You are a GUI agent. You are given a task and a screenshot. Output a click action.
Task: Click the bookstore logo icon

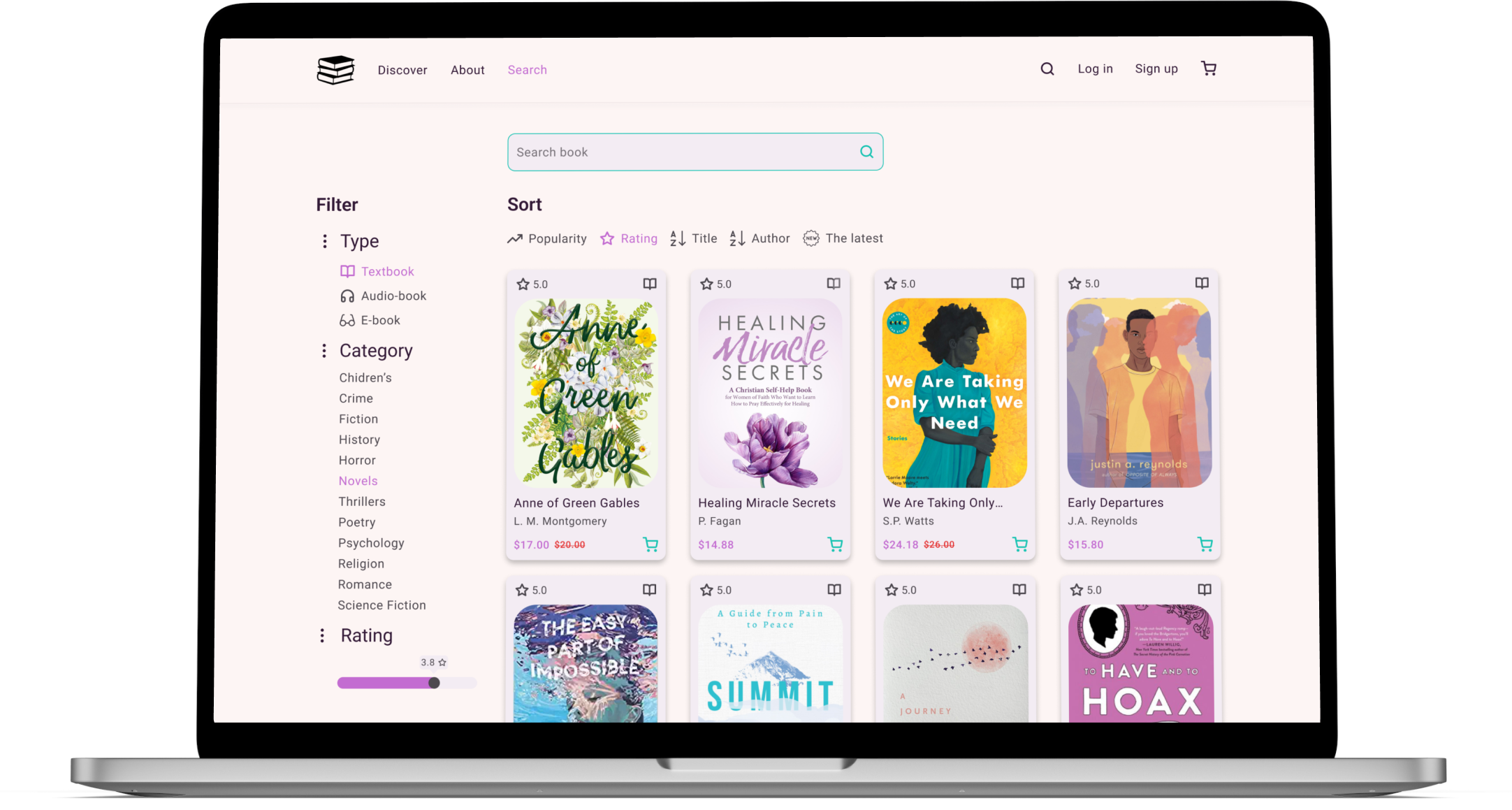click(335, 70)
